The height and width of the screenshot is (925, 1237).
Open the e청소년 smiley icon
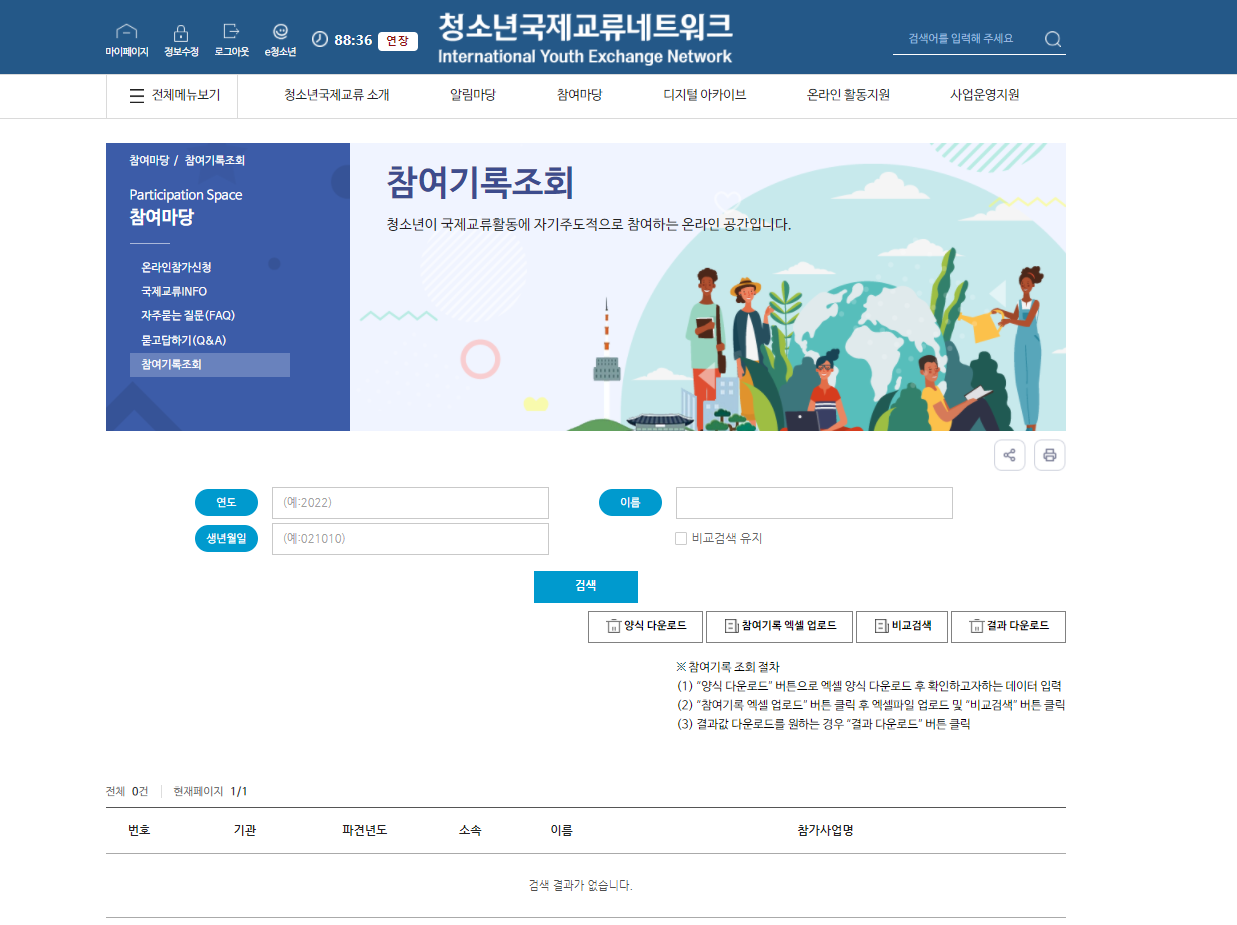(280, 32)
